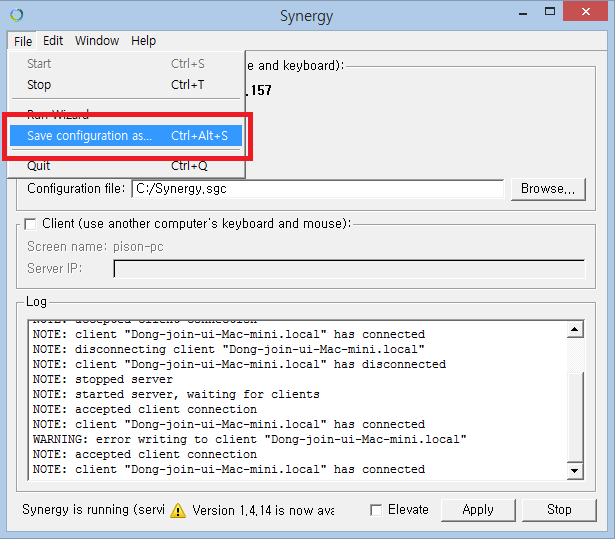Select Save configuration as... menu entry
Image resolution: width=615 pixels, height=539 pixels.
126,136
